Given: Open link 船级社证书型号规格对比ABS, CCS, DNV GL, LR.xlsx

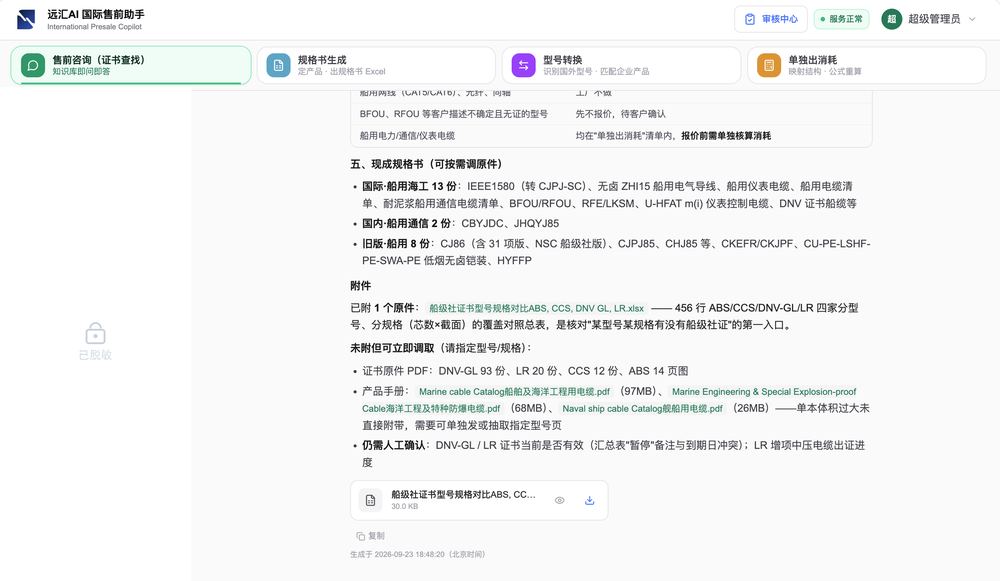Looking at the screenshot, I should click(536, 308).
